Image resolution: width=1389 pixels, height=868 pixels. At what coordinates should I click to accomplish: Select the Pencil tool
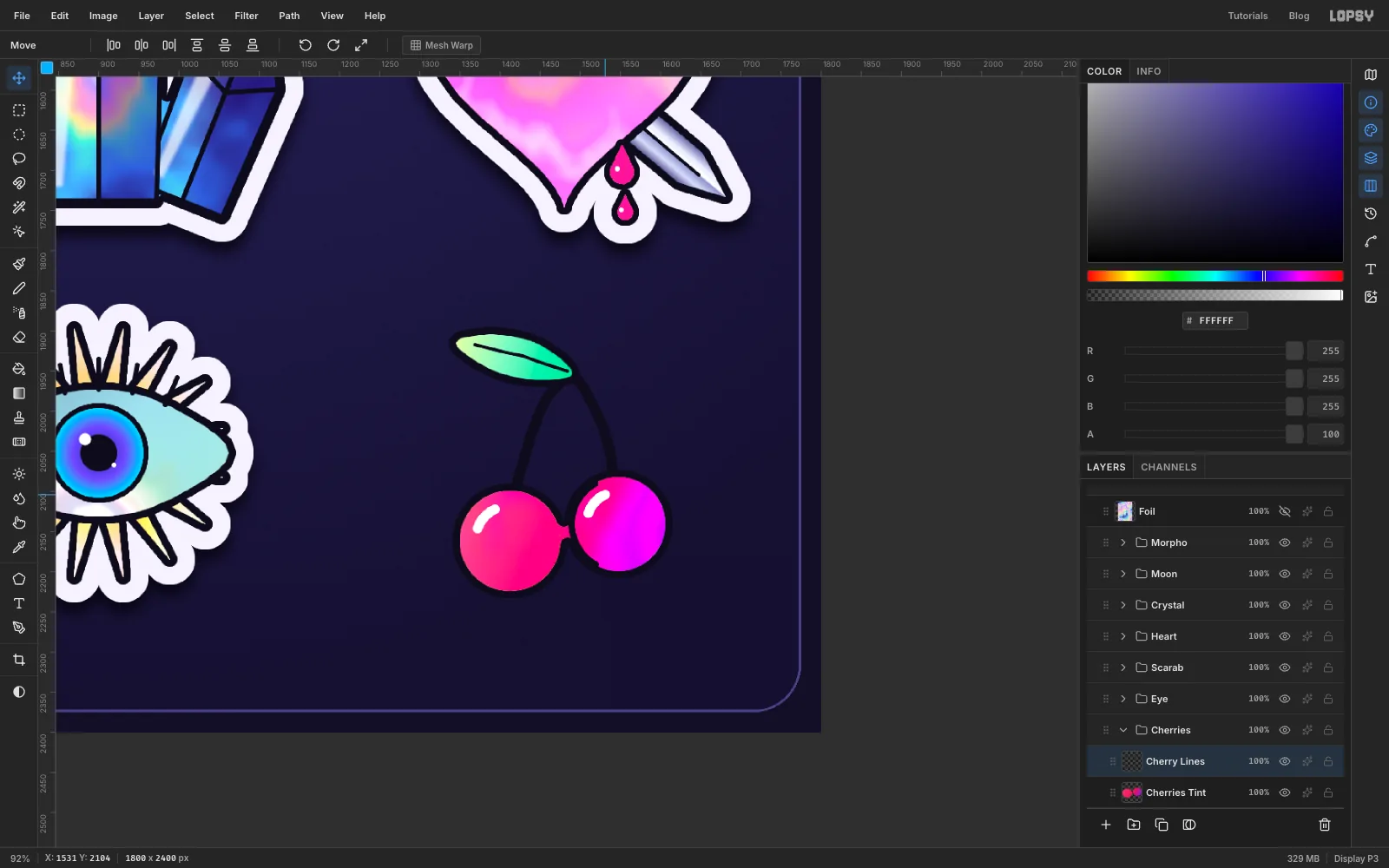pyautogui.click(x=19, y=288)
